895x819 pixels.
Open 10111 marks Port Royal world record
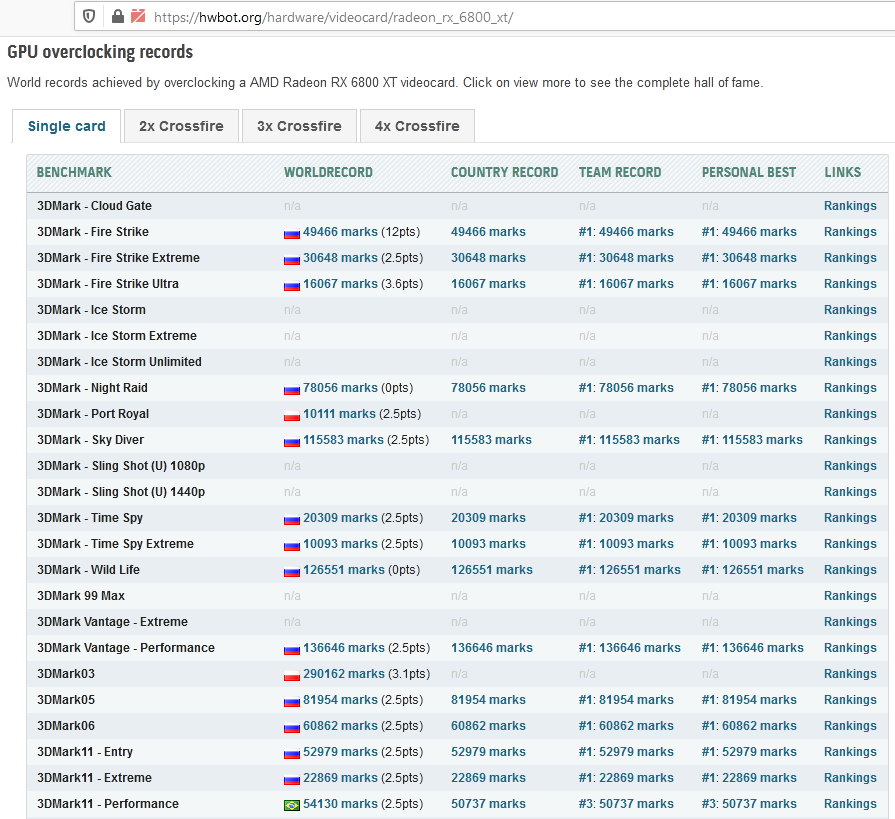(340, 414)
